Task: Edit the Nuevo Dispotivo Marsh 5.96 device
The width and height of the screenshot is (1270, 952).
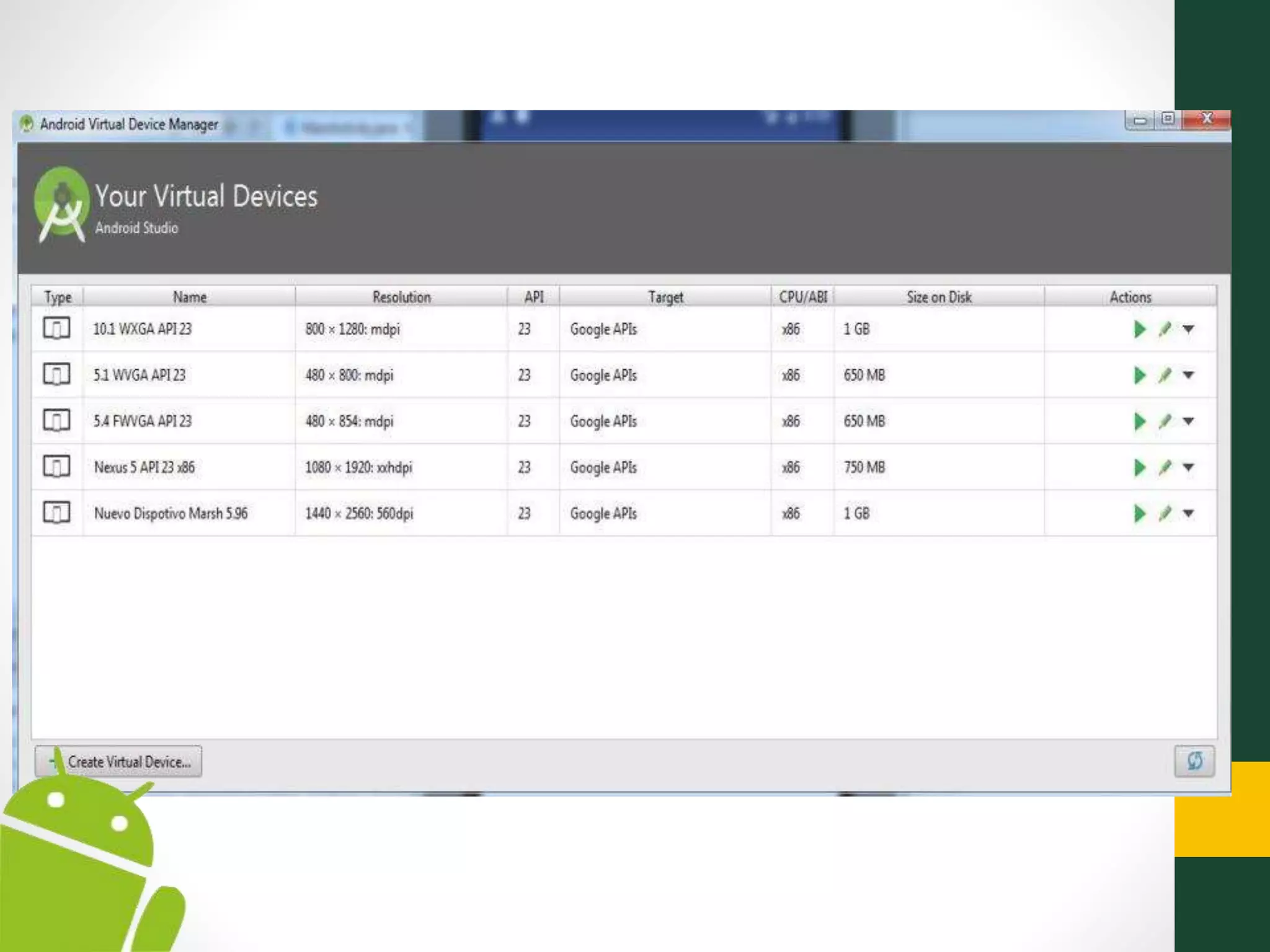Action: 1165,513
